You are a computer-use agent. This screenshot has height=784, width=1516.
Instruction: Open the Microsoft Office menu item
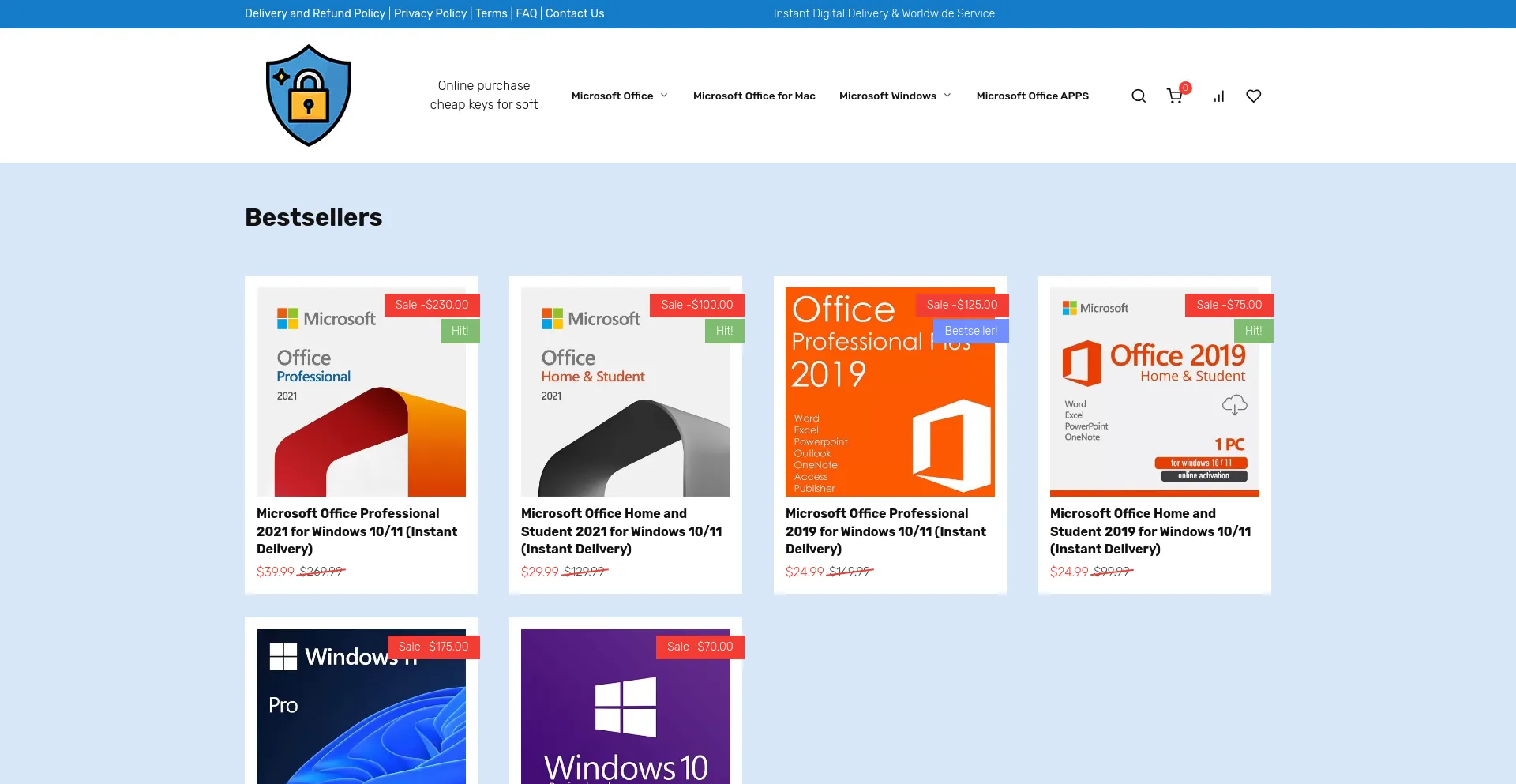(612, 96)
